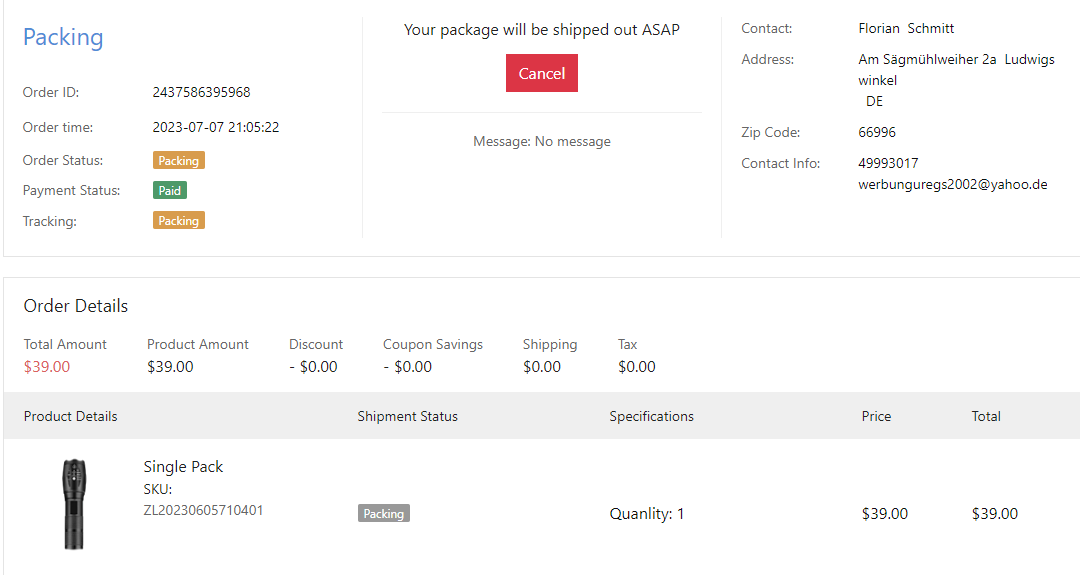The height and width of the screenshot is (575, 1080).
Task: Click the Specifications column header
Action: click(651, 416)
